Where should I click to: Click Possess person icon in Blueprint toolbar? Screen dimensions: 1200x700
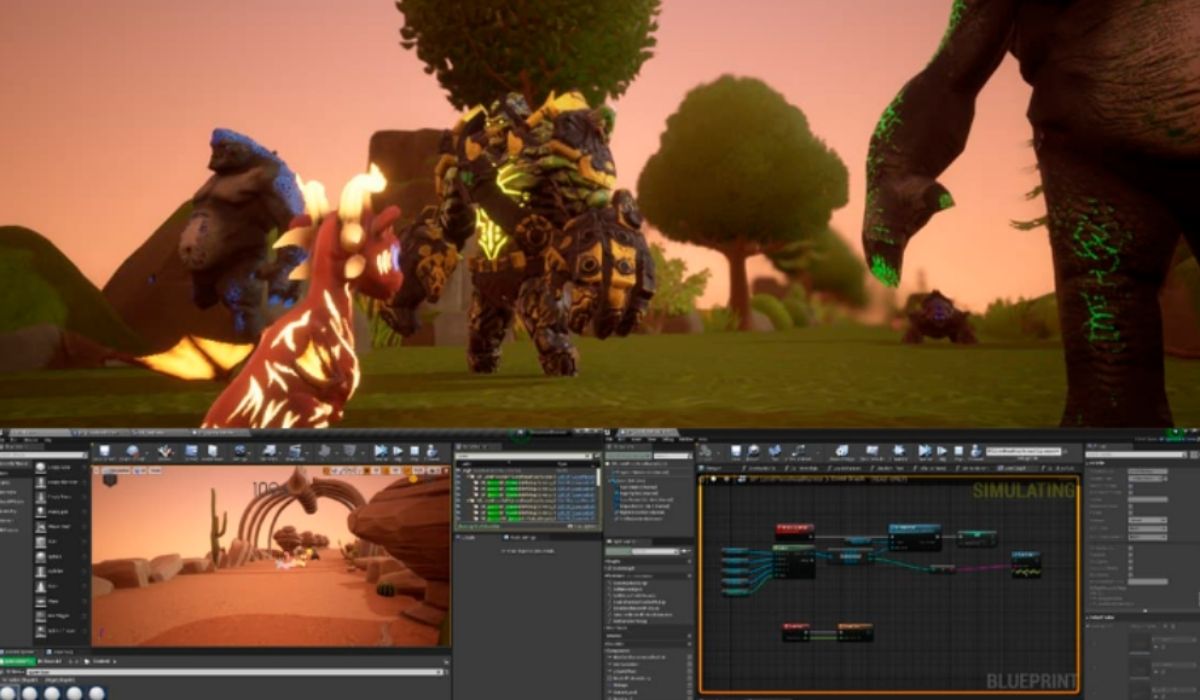(976, 451)
